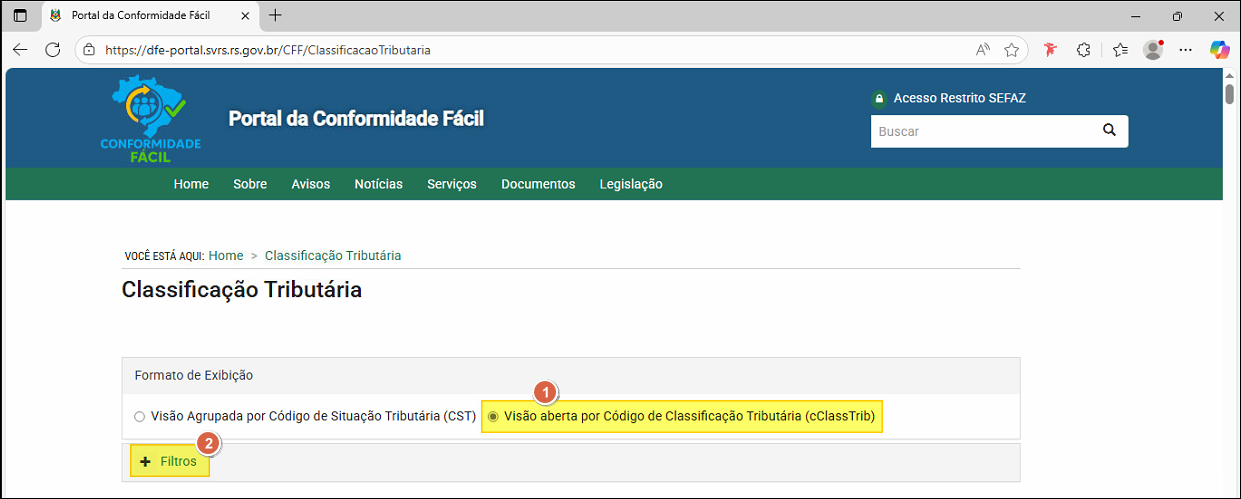The image size is (1241, 499).
Task: Click the browser Back arrow
Action: [20, 49]
